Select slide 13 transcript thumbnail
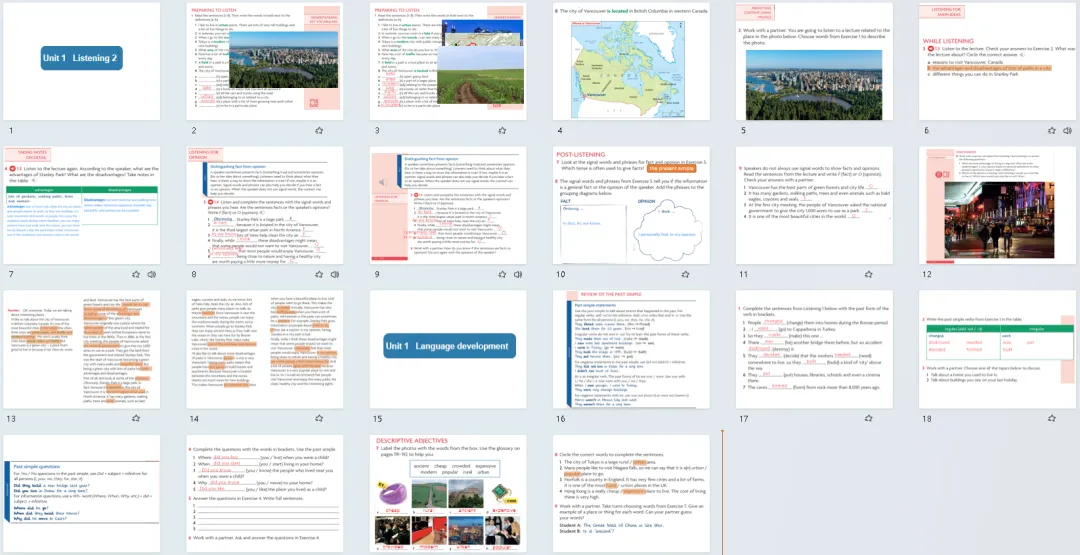The width and height of the screenshot is (1080, 555). click(81, 349)
